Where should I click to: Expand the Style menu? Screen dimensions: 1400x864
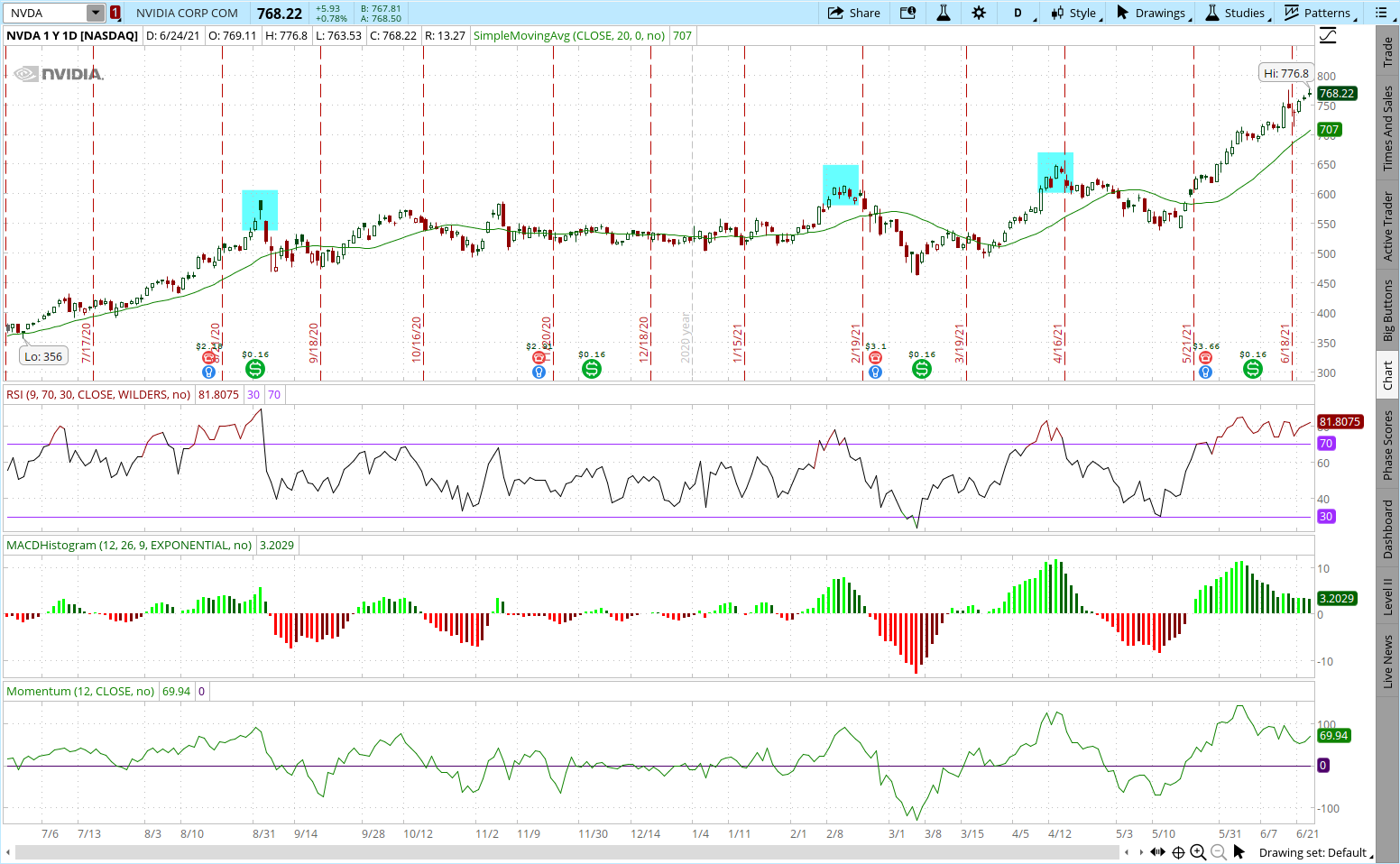click(x=1077, y=13)
